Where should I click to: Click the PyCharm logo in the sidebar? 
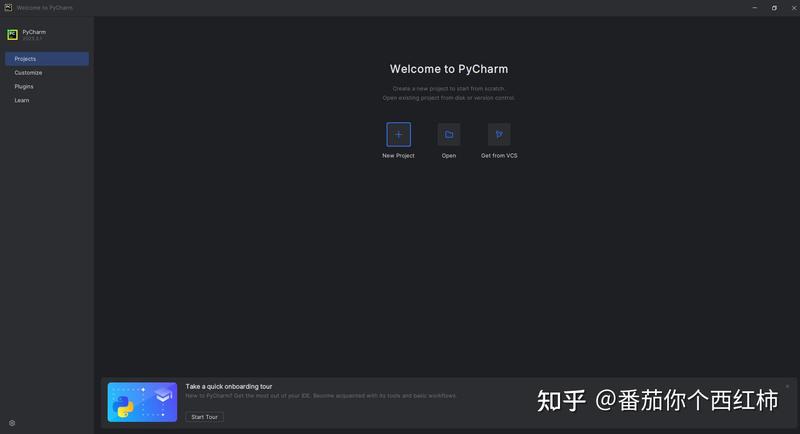pos(12,35)
